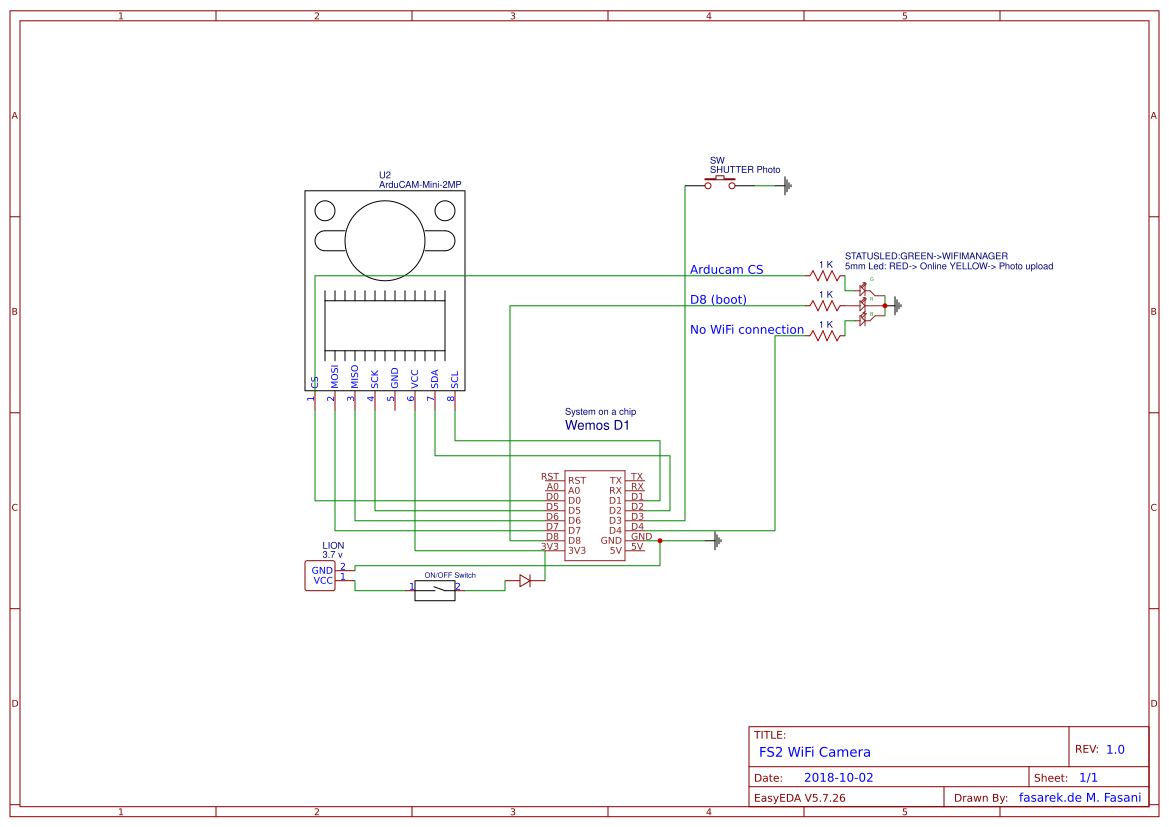Click the Date field showing 2018-10-02
The width and height of the screenshot is (1169, 827).
840,776
